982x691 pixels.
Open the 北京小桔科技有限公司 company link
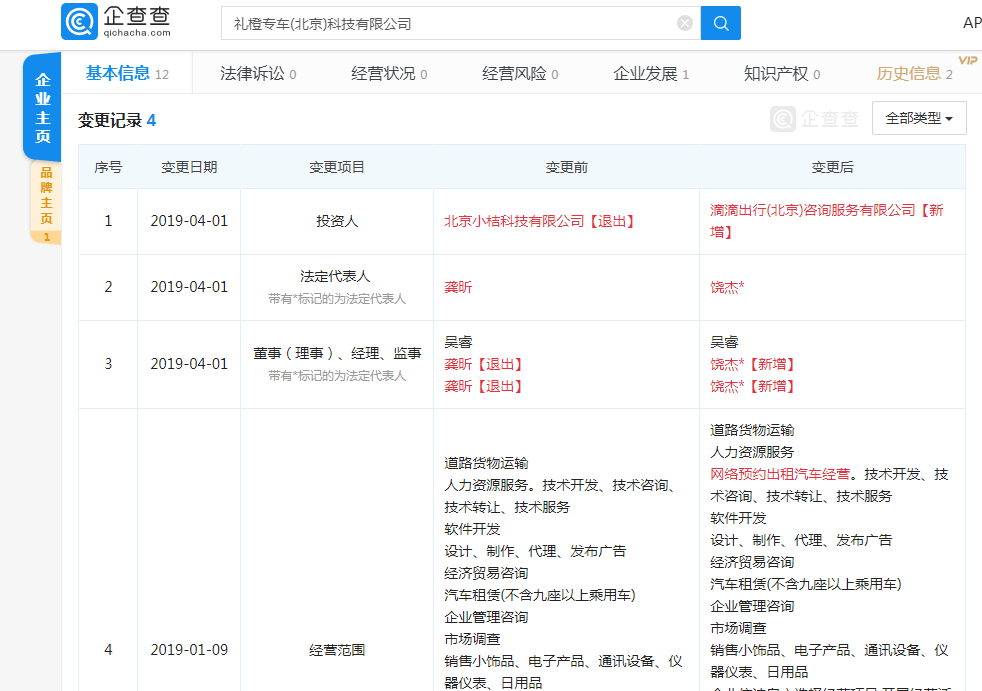pyautogui.click(x=514, y=221)
